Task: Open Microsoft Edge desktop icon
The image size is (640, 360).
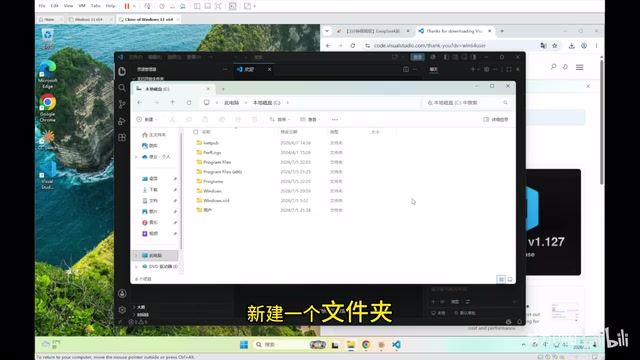Action: pyautogui.click(x=48, y=74)
